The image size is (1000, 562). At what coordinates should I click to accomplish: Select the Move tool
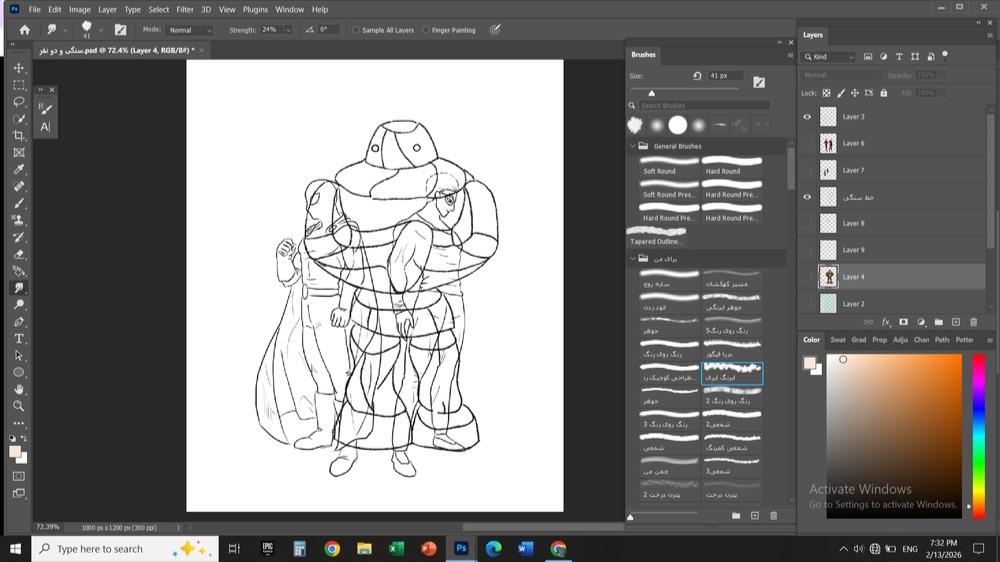tap(19, 68)
